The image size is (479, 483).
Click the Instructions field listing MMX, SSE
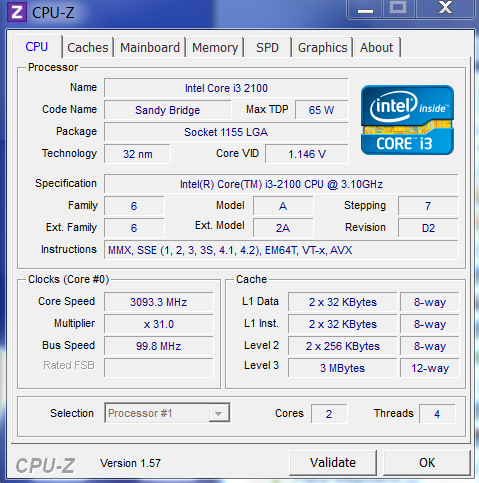(281, 250)
